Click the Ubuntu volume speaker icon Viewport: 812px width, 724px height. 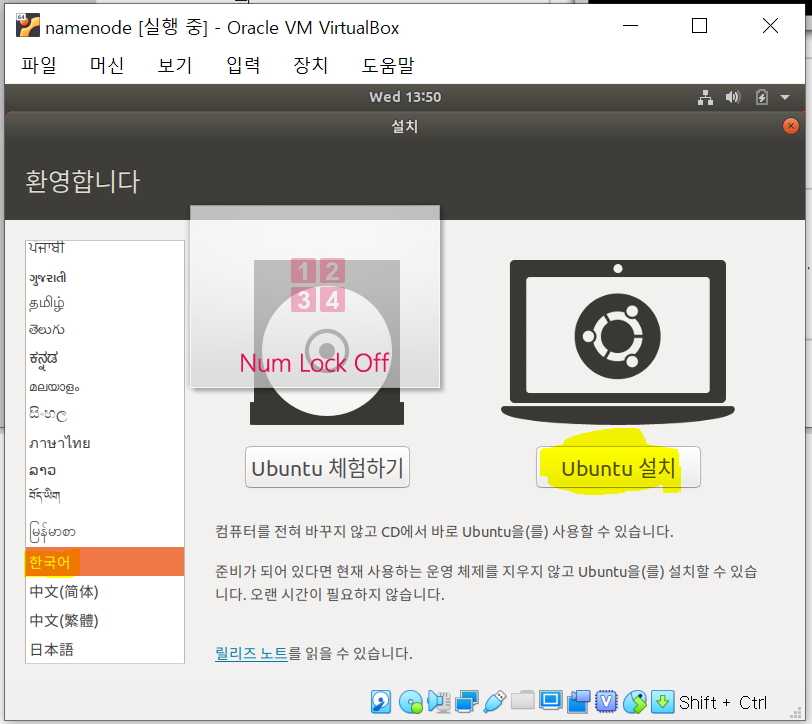point(733,97)
